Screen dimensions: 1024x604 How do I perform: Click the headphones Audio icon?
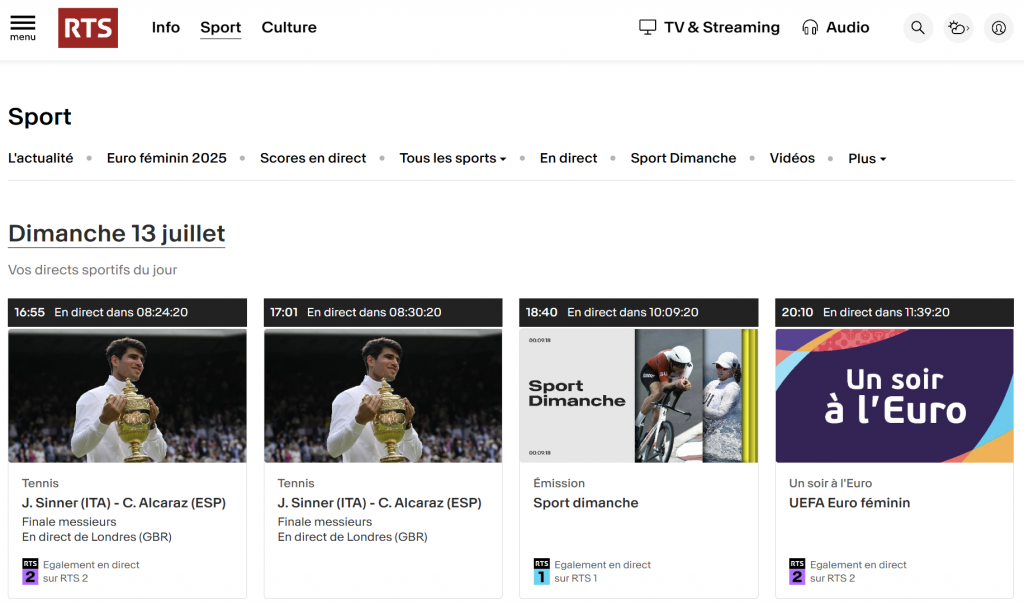pos(810,27)
